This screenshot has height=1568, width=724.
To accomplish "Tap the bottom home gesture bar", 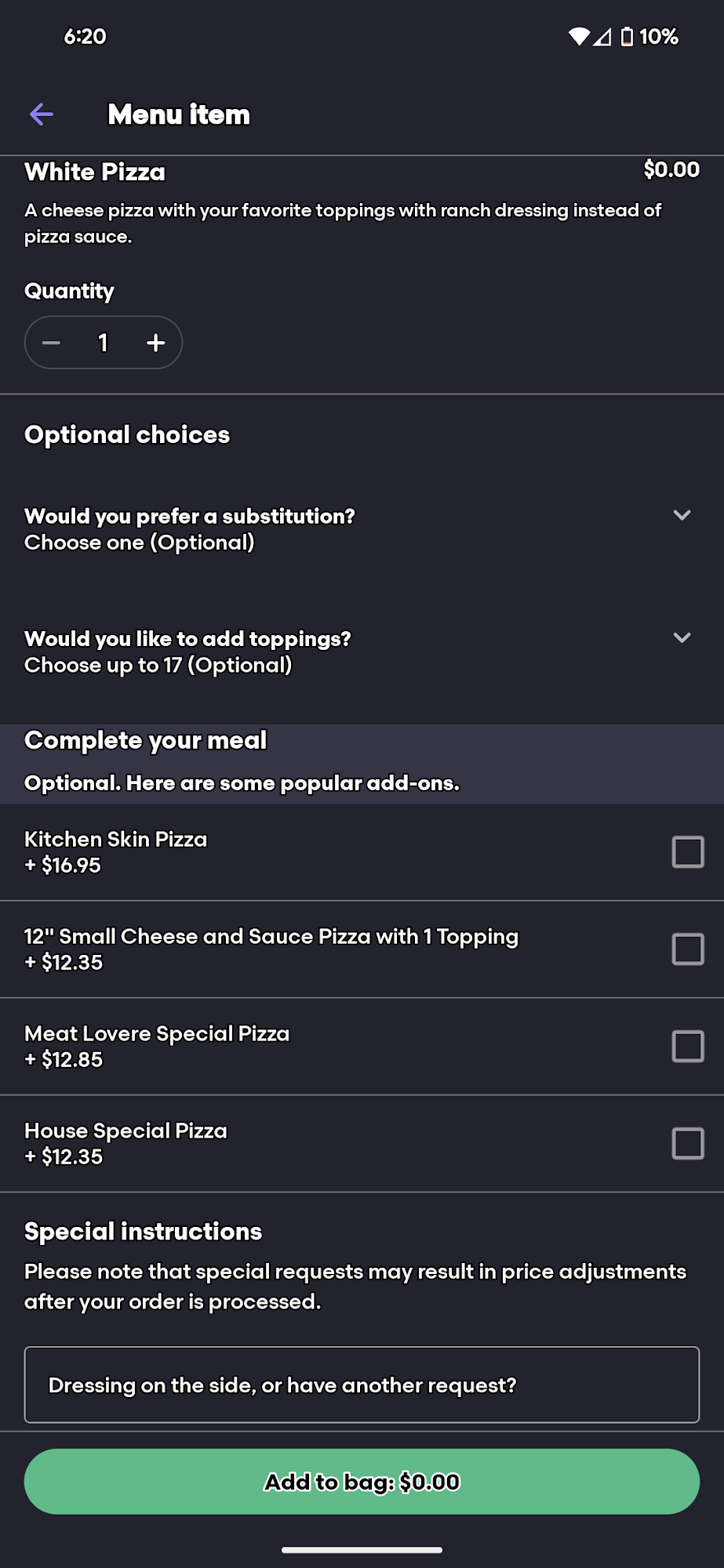I will tap(362, 1550).
